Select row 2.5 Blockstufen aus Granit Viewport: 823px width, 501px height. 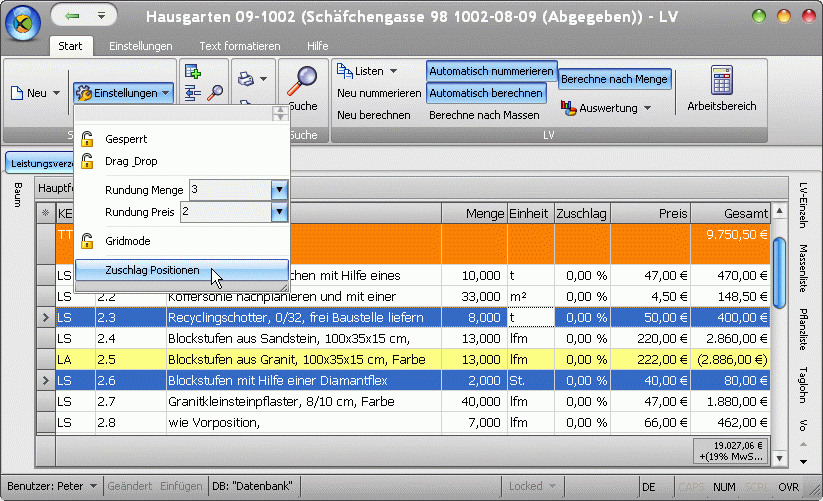[413, 359]
